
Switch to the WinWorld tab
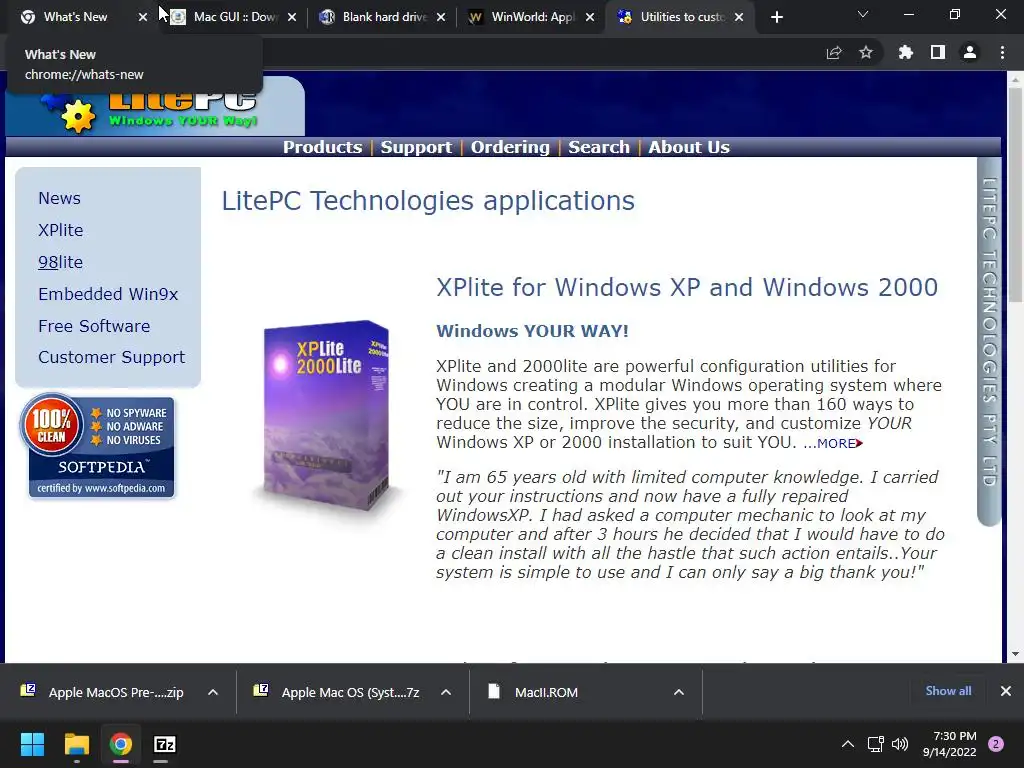click(526, 17)
